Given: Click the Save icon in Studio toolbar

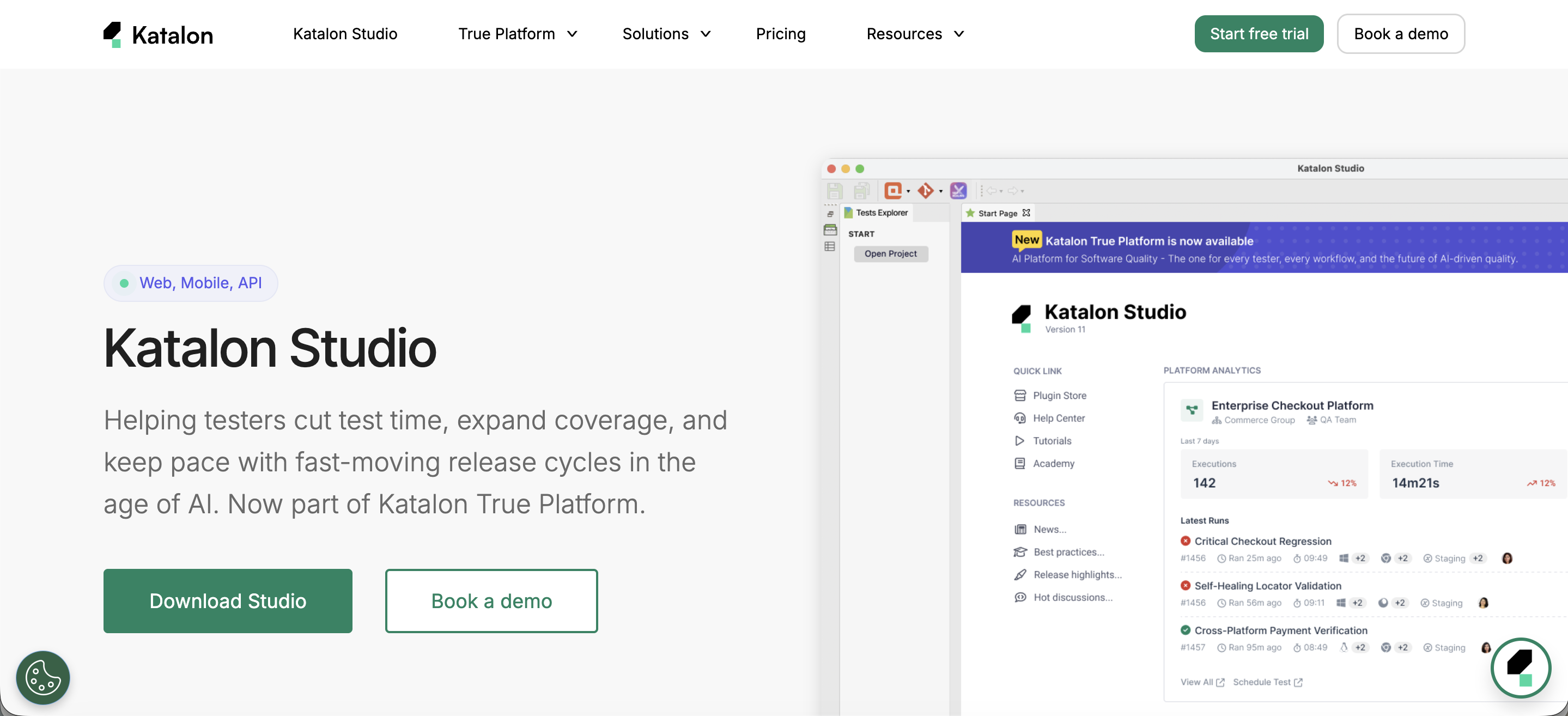Looking at the screenshot, I should coord(835,191).
